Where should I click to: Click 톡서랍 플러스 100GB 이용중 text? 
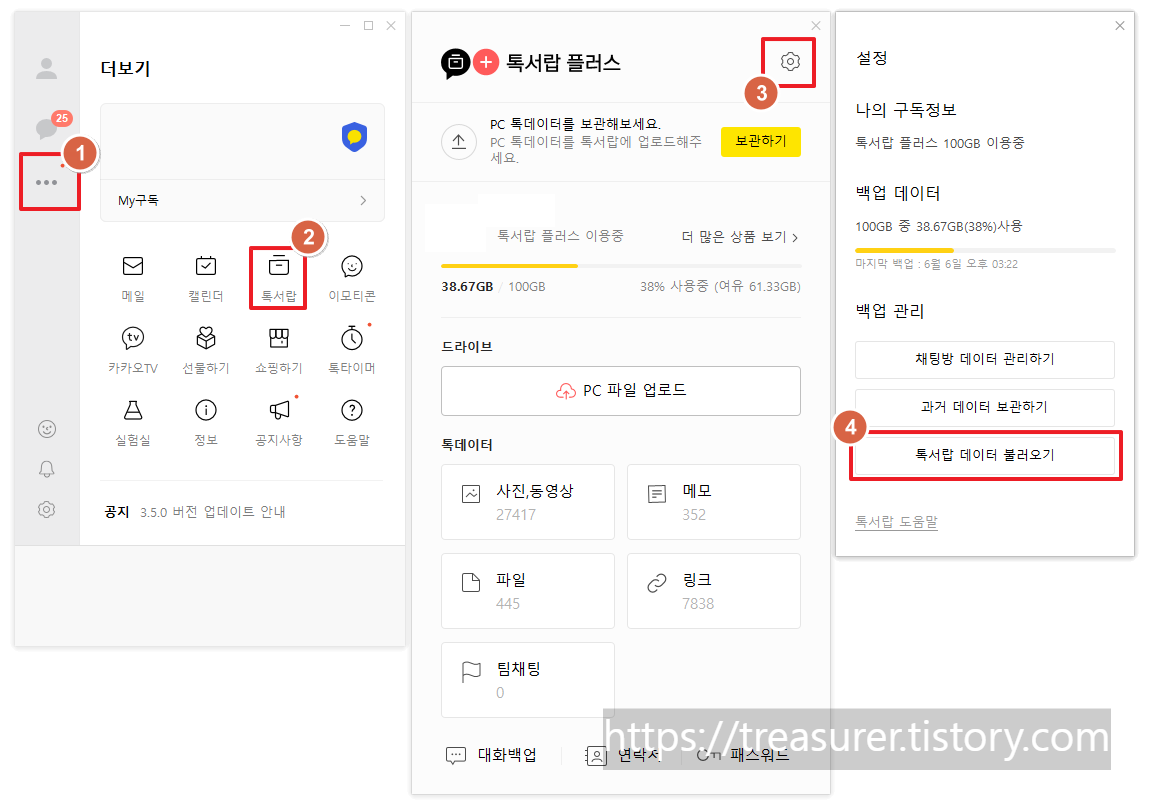tap(940, 143)
